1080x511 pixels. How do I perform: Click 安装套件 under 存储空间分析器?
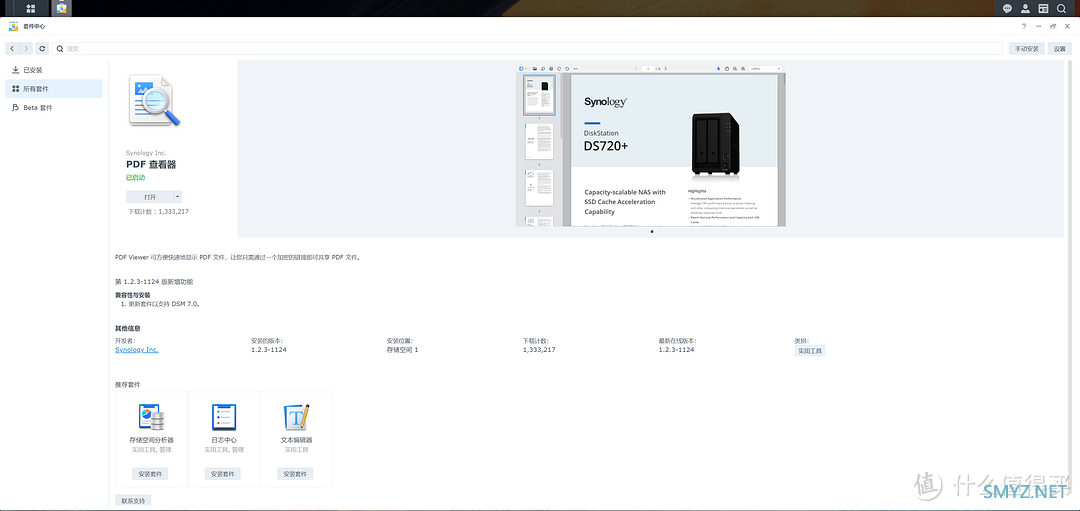[x=150, y=474]
